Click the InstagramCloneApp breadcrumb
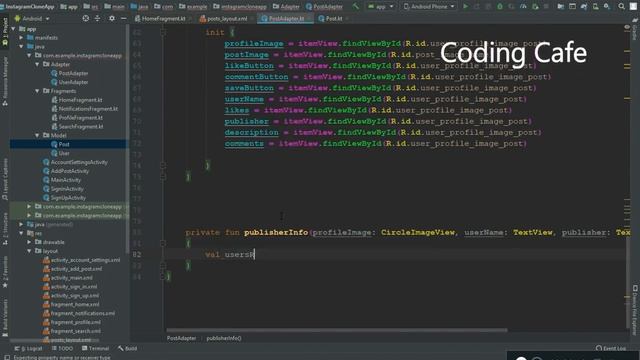The width and height of the screenshot is (640, 360). pos(29,6)
